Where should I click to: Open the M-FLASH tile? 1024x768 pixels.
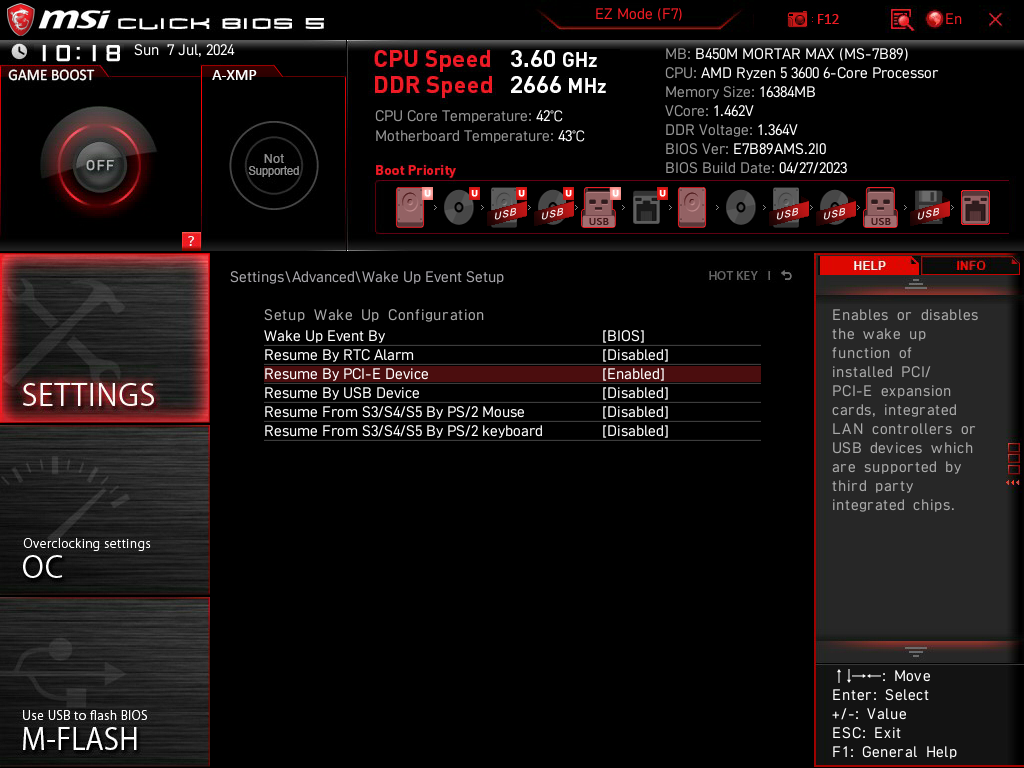click(104, 681)
